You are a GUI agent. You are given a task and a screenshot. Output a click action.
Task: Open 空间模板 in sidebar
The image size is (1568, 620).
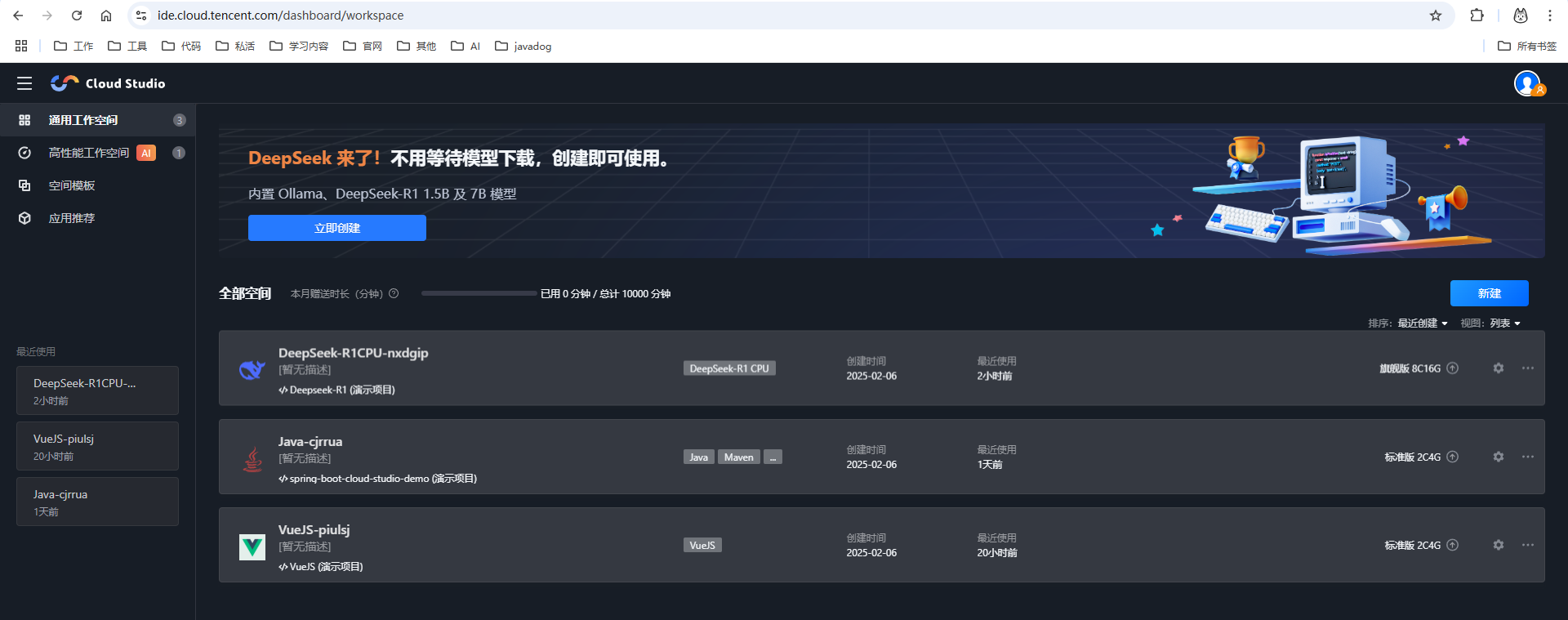(x=98, y=185)
